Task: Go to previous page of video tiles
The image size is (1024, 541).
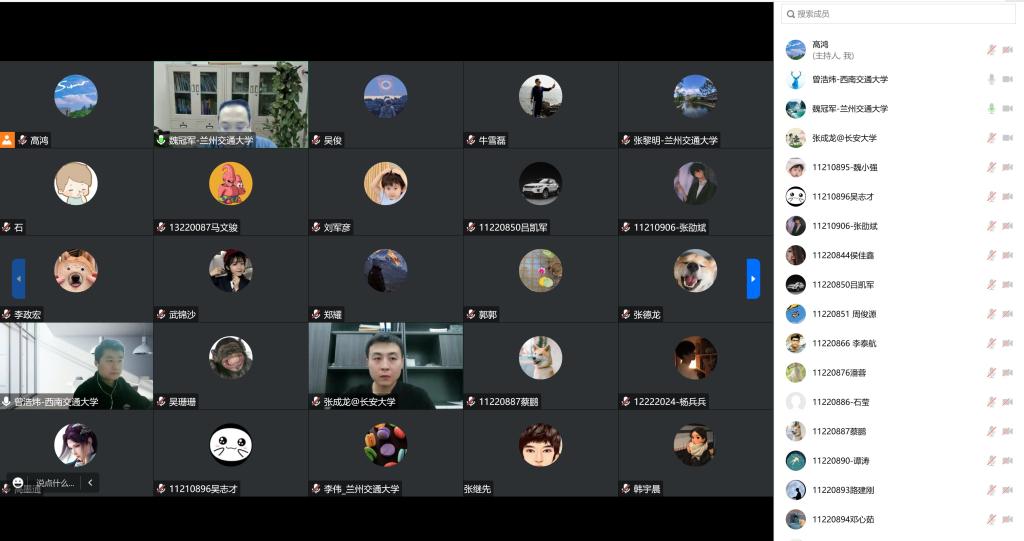Action: pos(18,278)
